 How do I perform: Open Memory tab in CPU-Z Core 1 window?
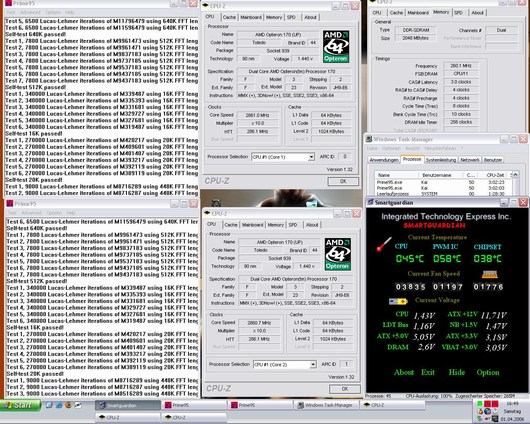click(x=274, y=17)
